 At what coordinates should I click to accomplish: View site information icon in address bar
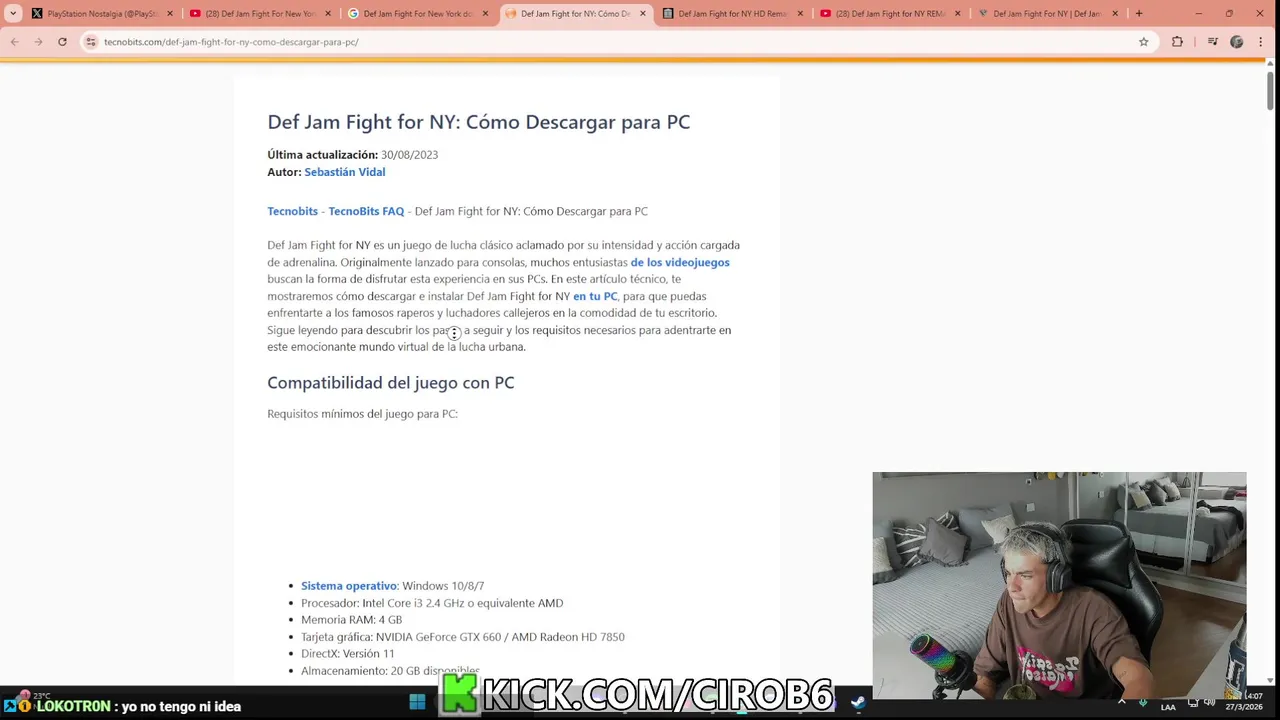coord(91,42)
